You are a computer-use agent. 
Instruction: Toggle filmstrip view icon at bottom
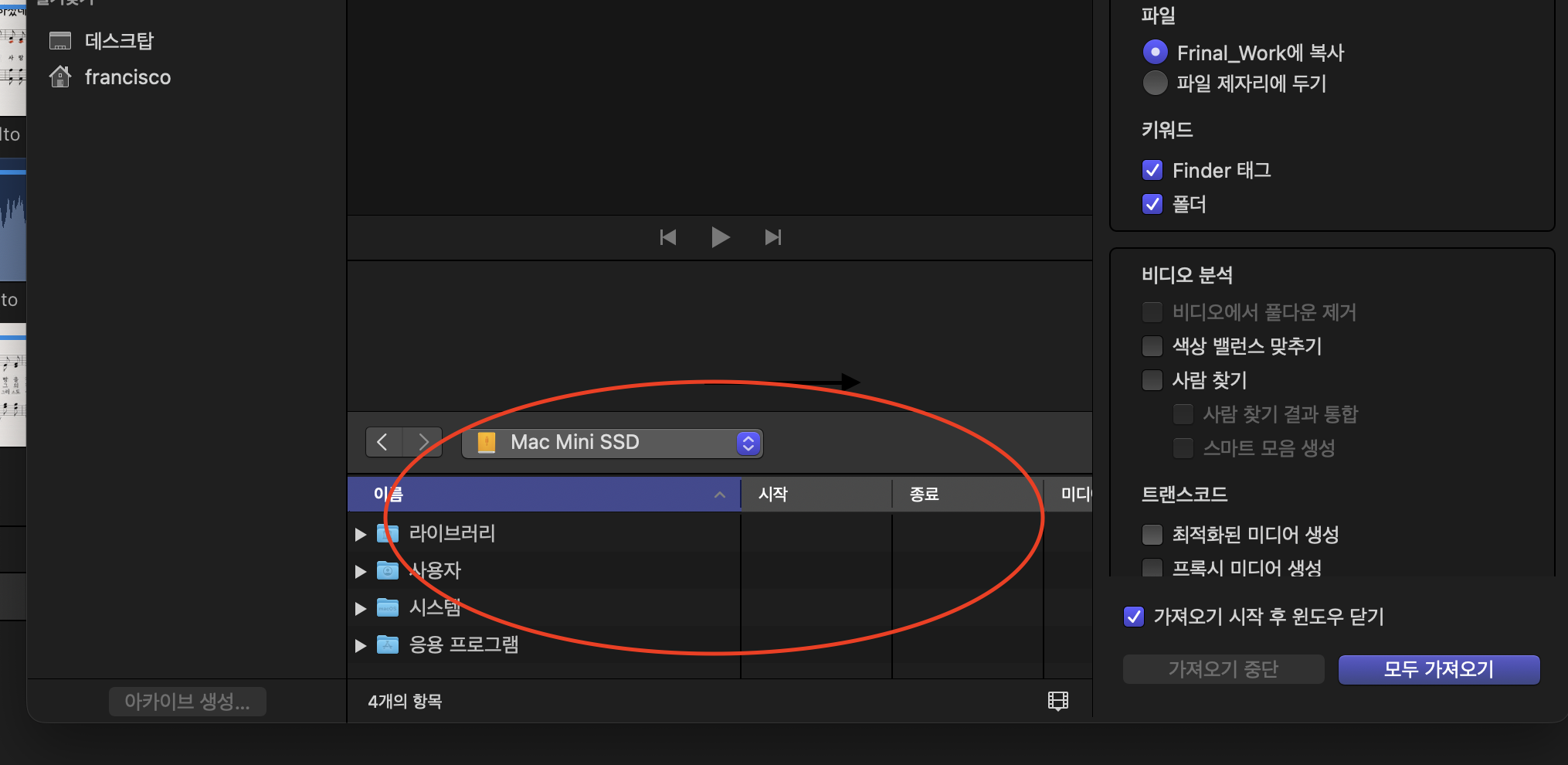1057,701
